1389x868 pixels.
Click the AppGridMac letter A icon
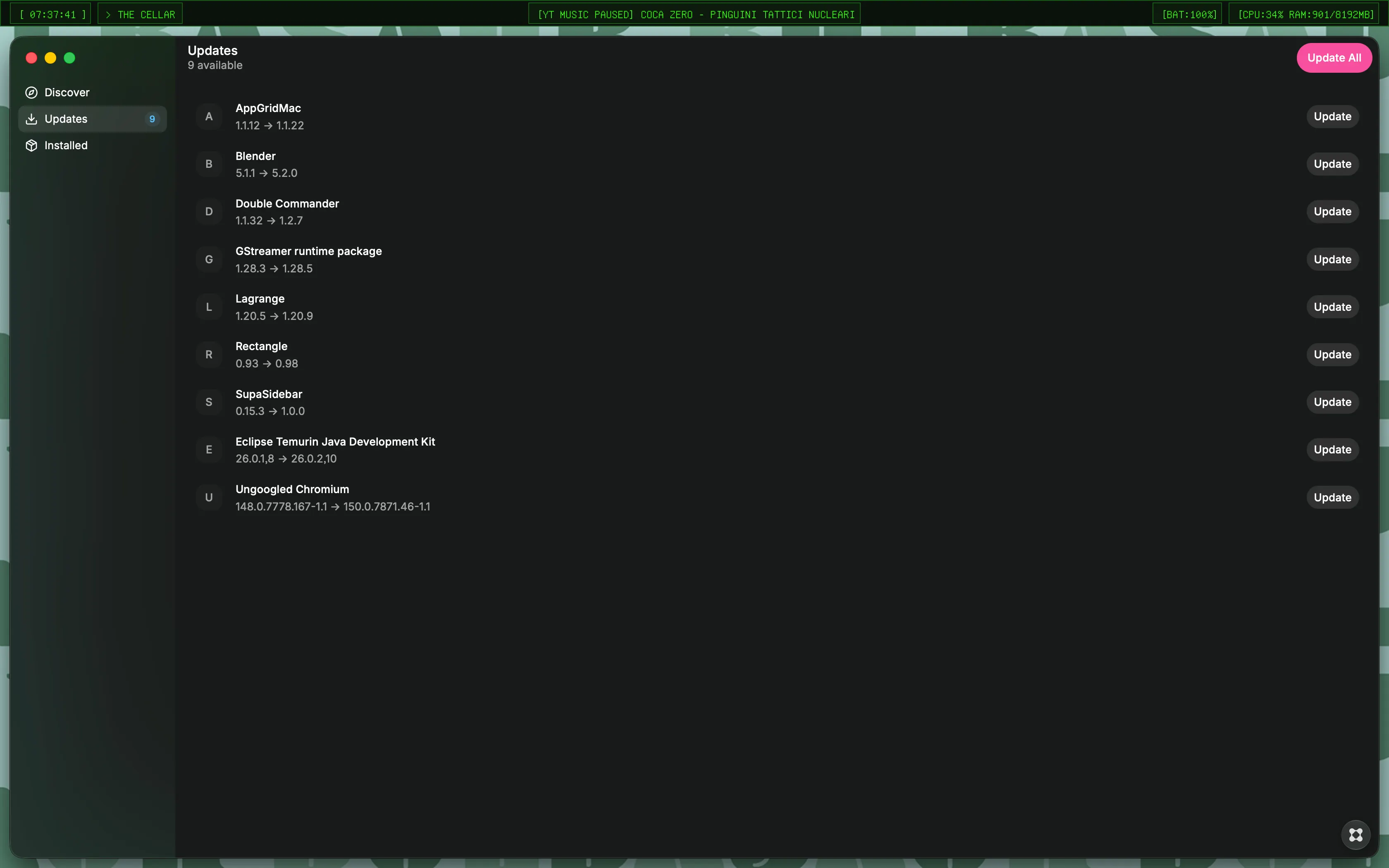(209, 117)
